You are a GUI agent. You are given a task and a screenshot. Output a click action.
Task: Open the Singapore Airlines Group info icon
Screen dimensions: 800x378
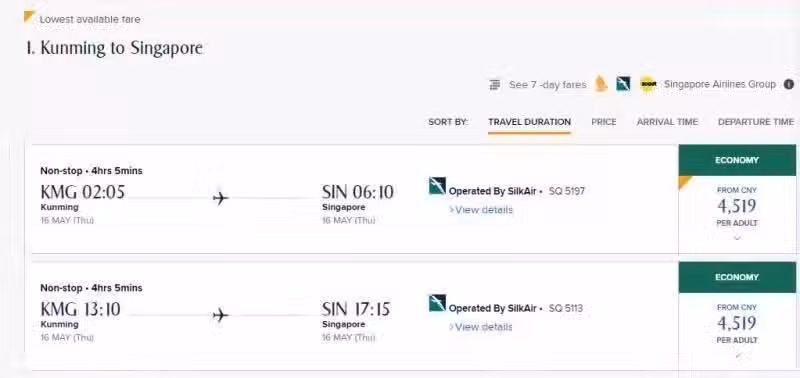click(x=789, y=84)
